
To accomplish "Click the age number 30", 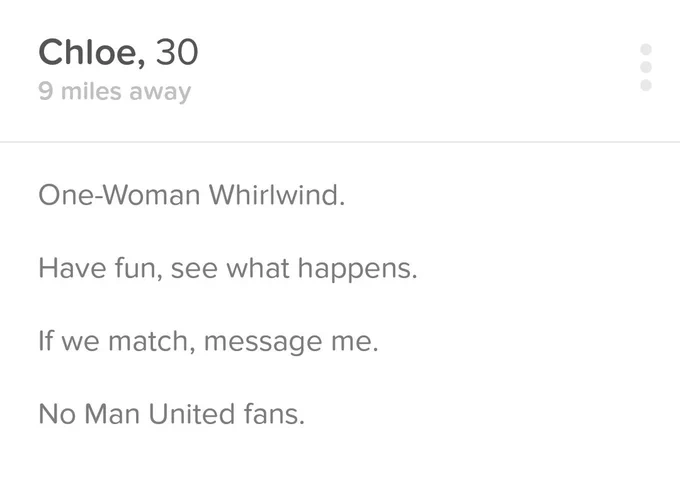I will 177,52.
